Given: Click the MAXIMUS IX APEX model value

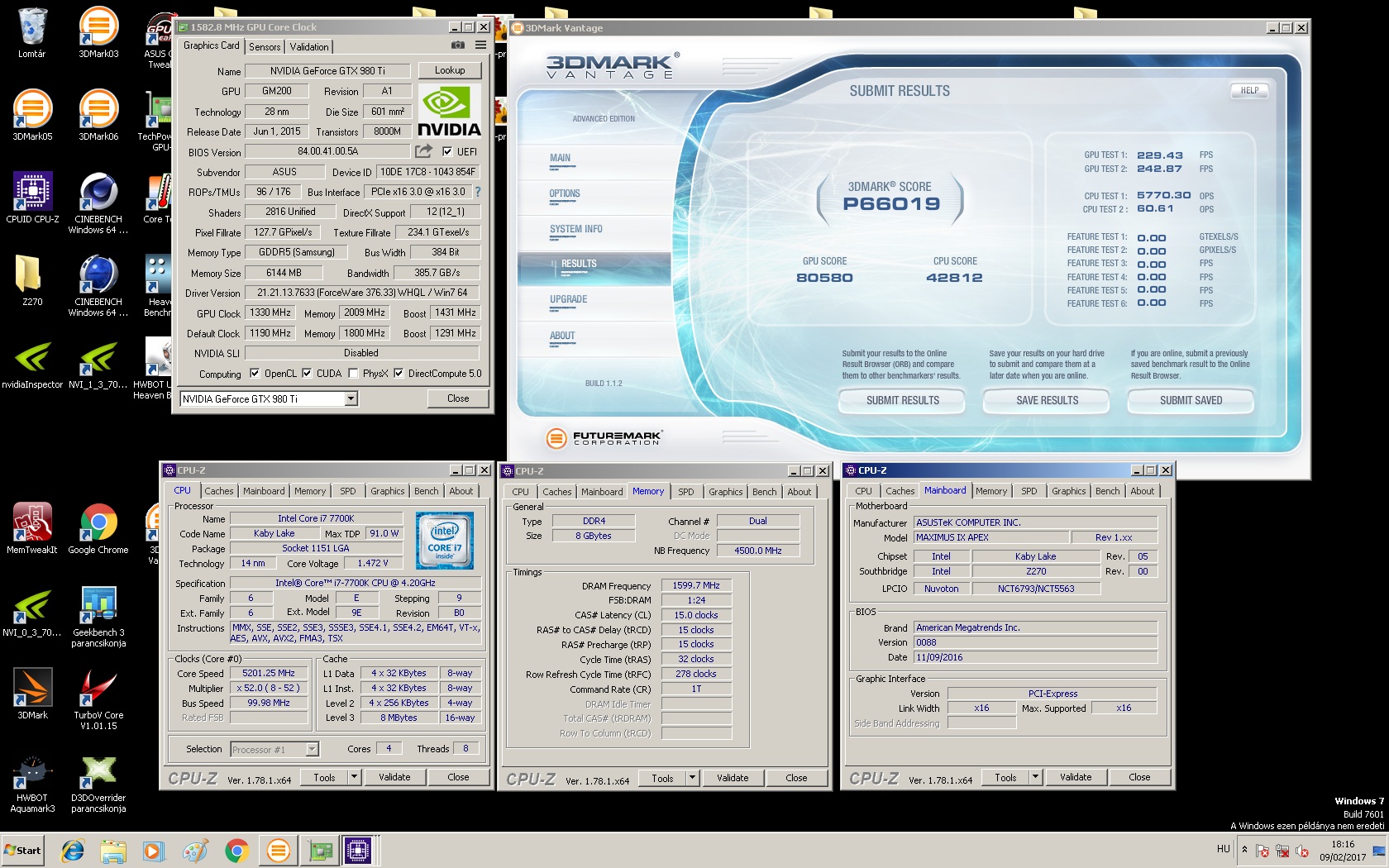Looking at the screenshot, I should point(990,537).
